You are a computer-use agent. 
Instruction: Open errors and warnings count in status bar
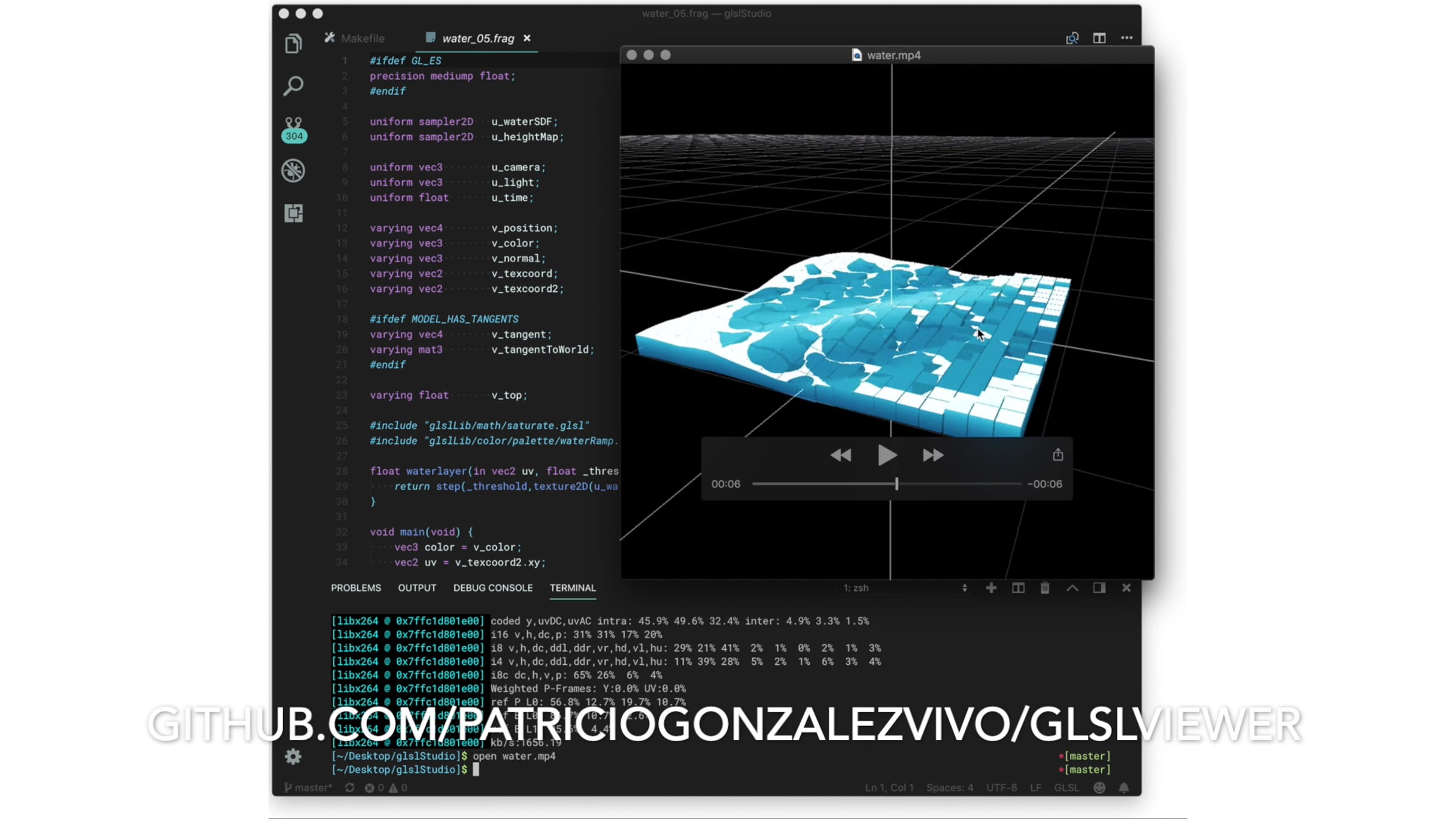(x=386, y=787)
